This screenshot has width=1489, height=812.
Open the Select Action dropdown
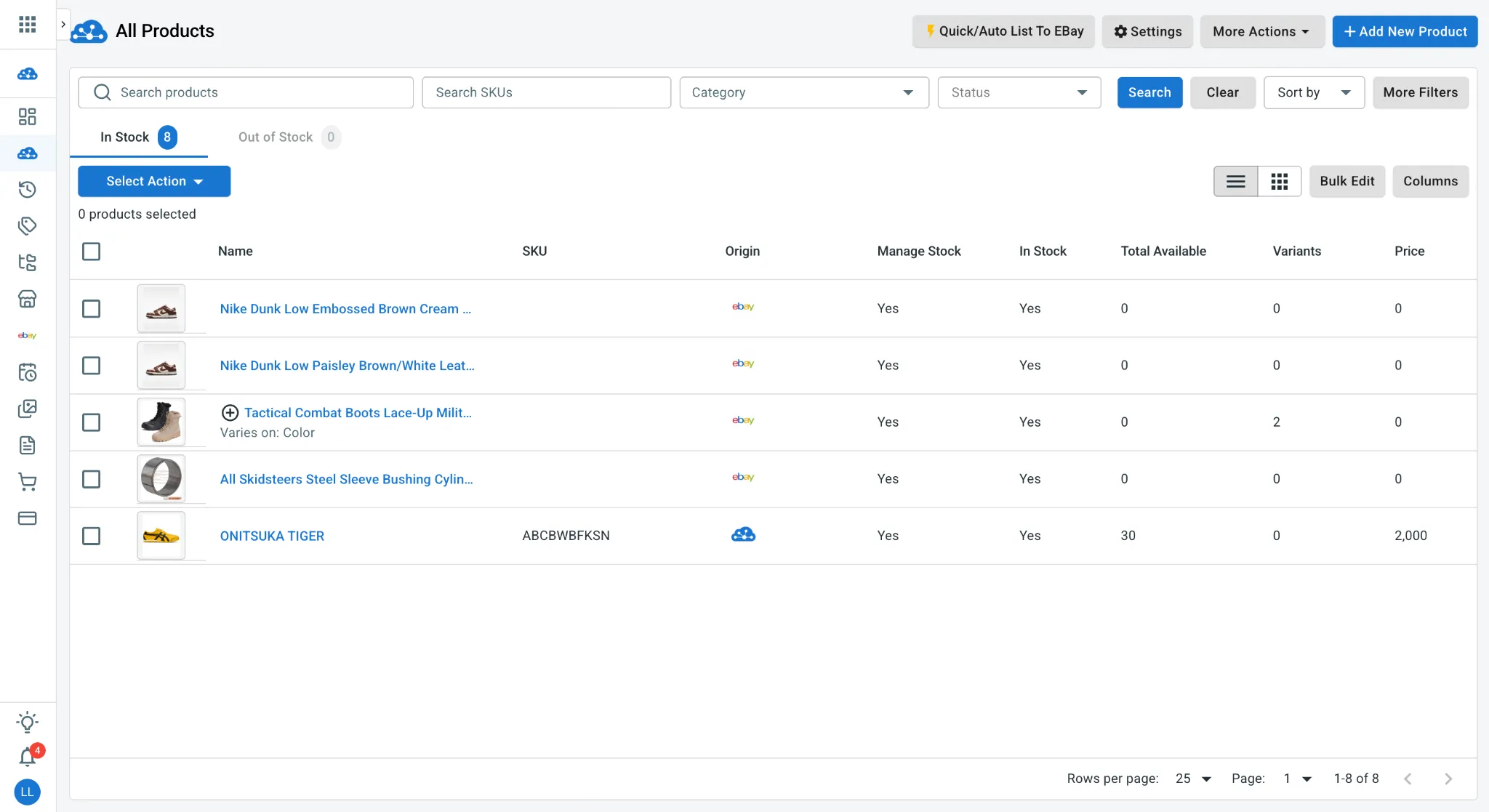pyautogui.click(x=154, y=181)
